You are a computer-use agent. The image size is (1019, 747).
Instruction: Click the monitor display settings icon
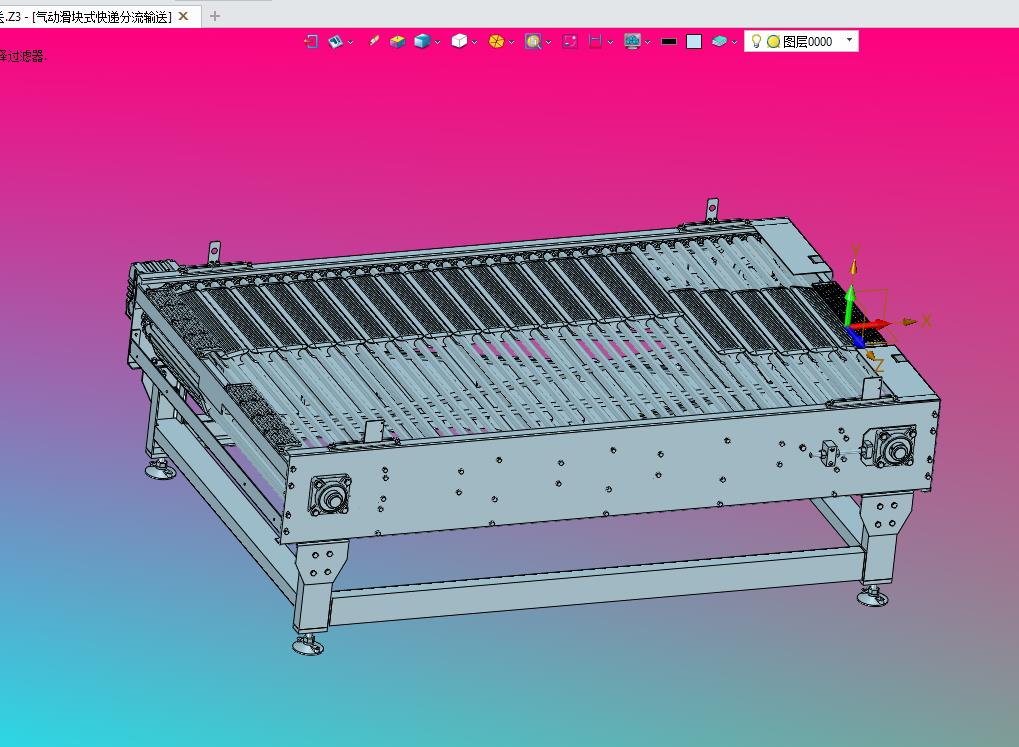(x=632, y=42)
